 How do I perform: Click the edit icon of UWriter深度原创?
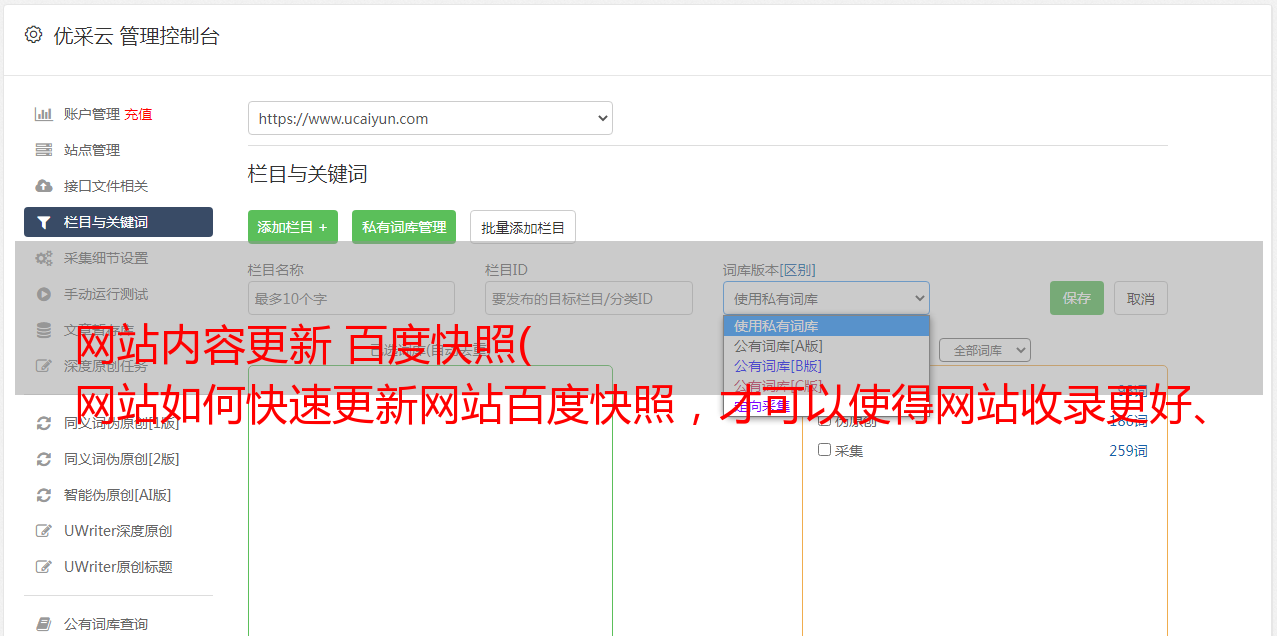coord(43,531)
